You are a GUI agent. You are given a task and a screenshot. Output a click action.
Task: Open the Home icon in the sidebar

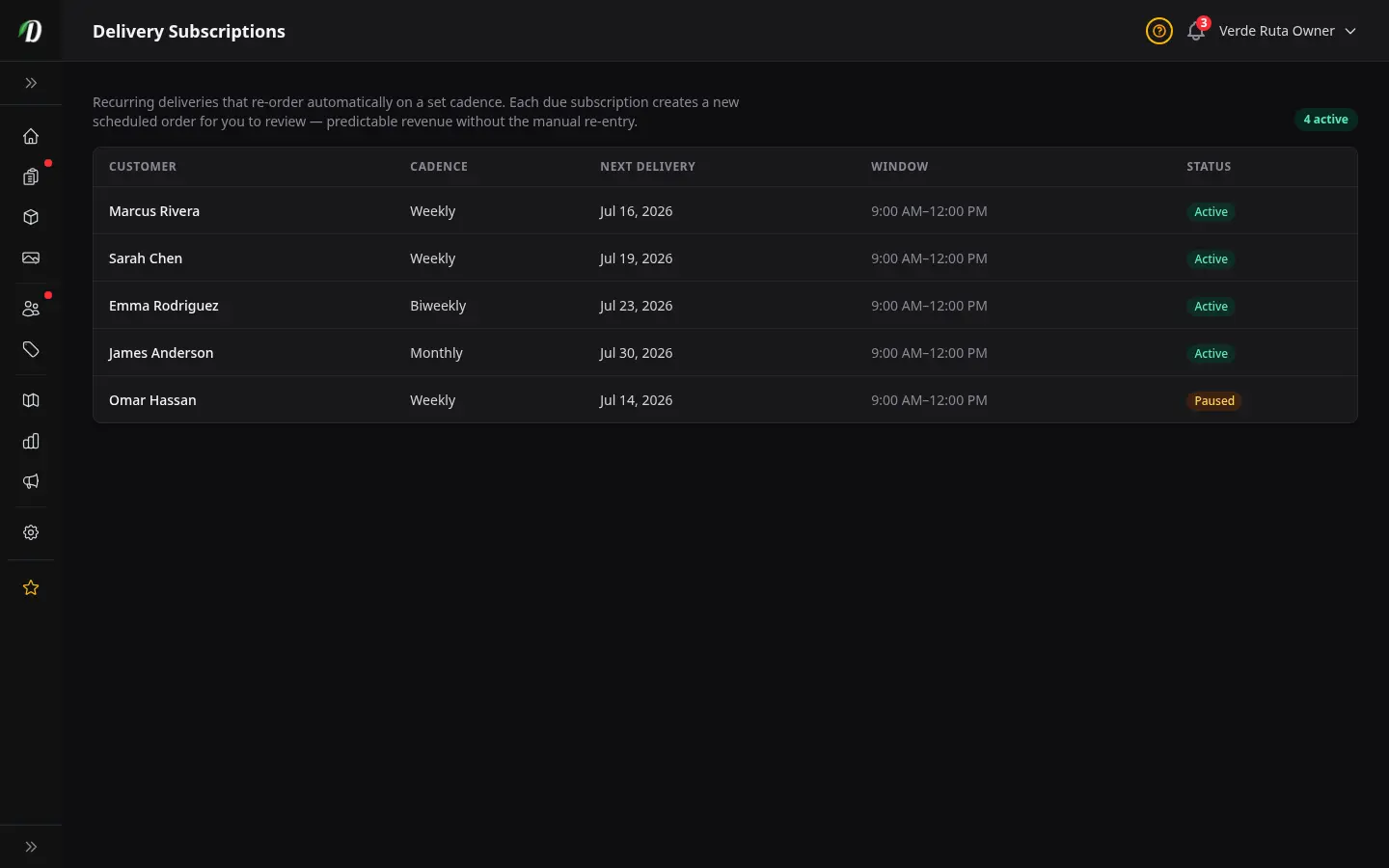pos(31,136)
